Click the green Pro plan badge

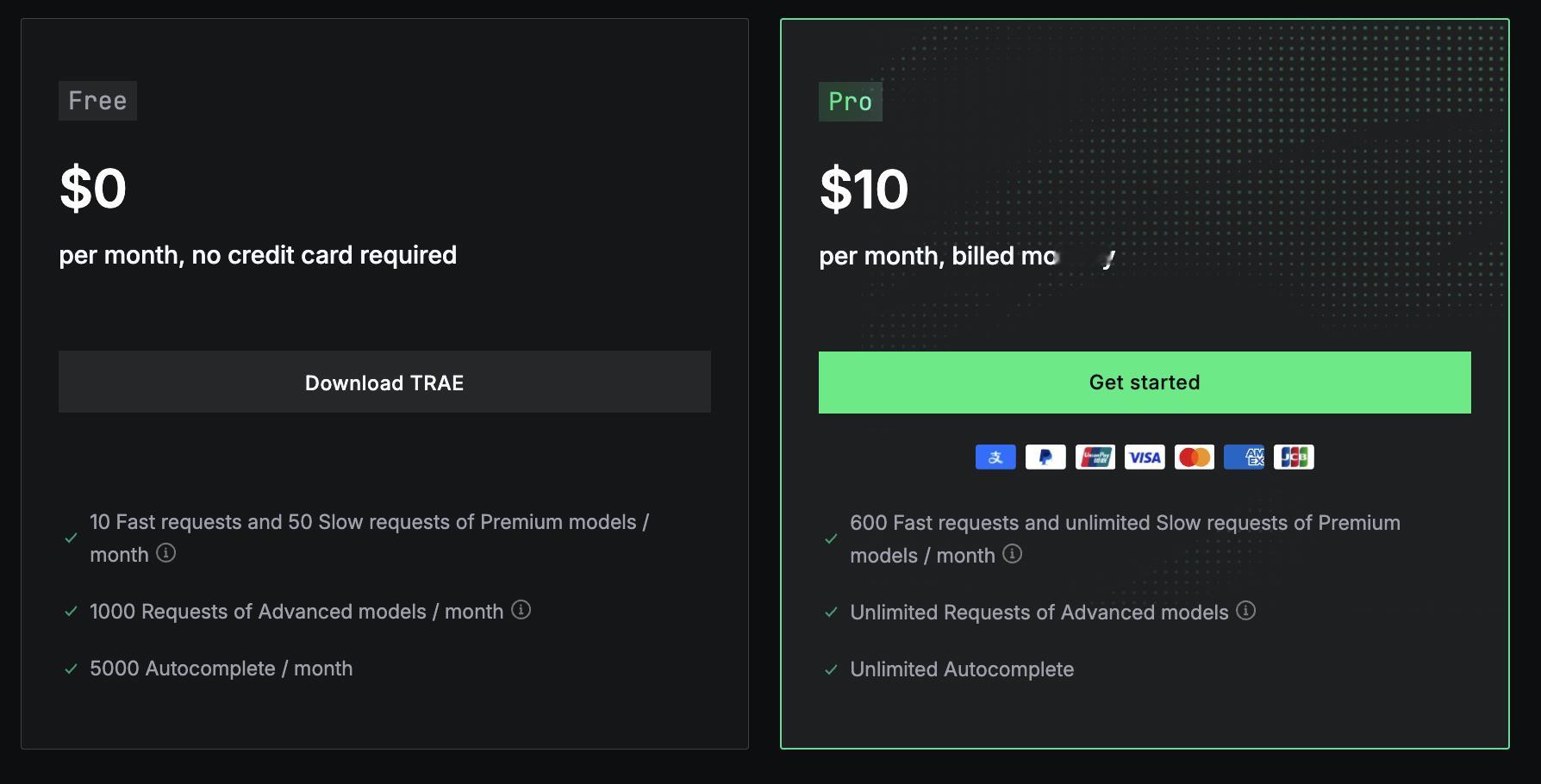850,102
